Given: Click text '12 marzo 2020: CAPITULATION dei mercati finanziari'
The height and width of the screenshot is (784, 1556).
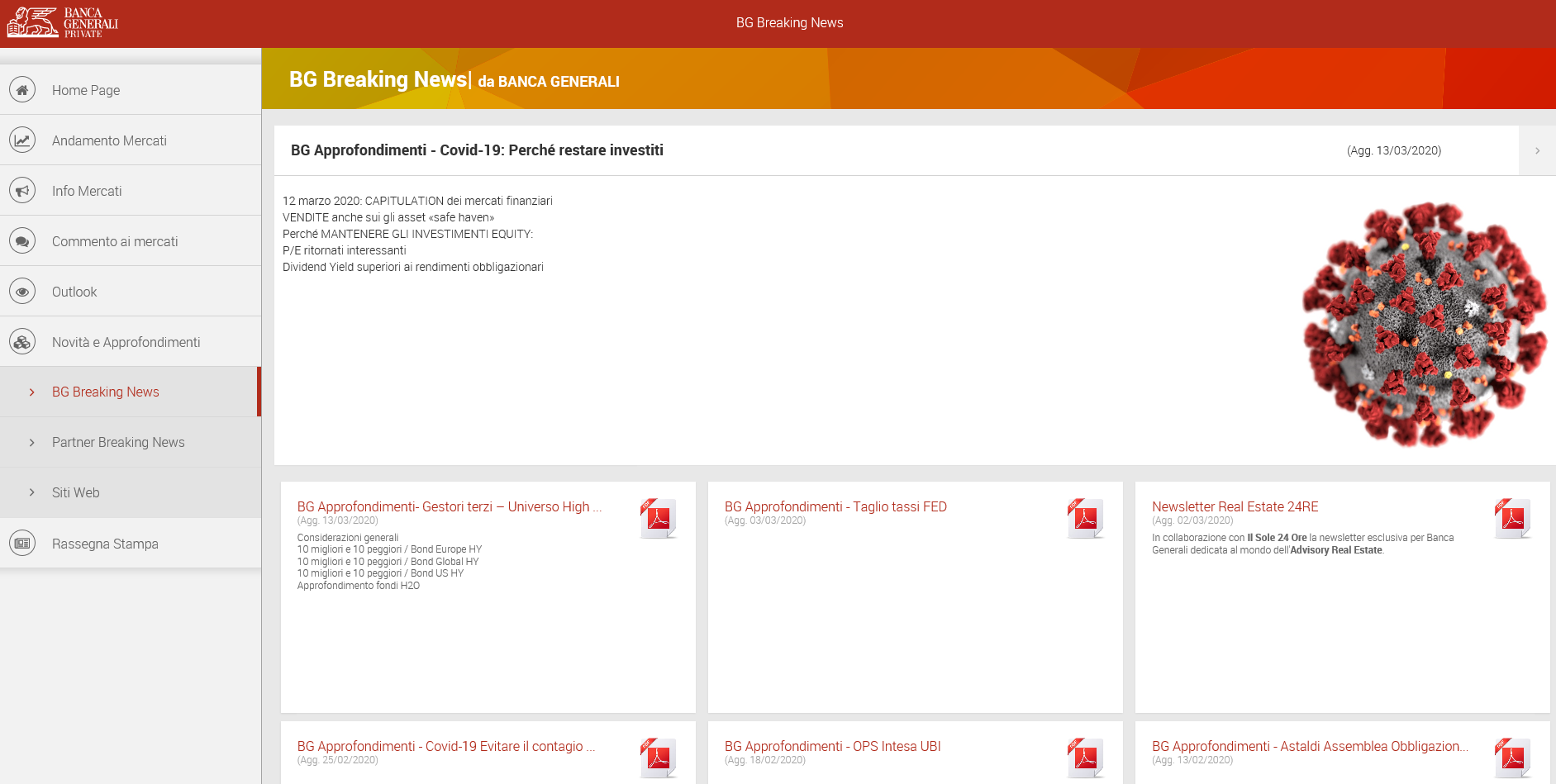Looking at the screenshot, I should click(417, 201).
